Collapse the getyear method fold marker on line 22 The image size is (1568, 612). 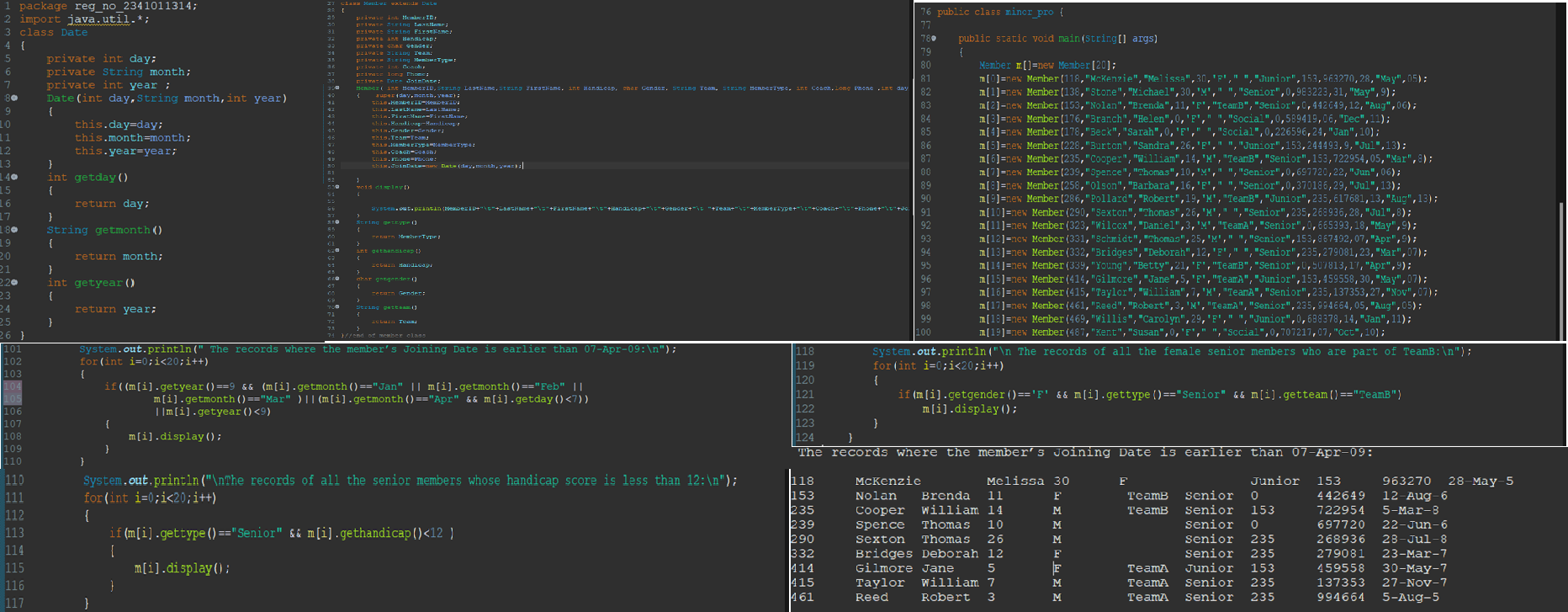pos(14,283)
